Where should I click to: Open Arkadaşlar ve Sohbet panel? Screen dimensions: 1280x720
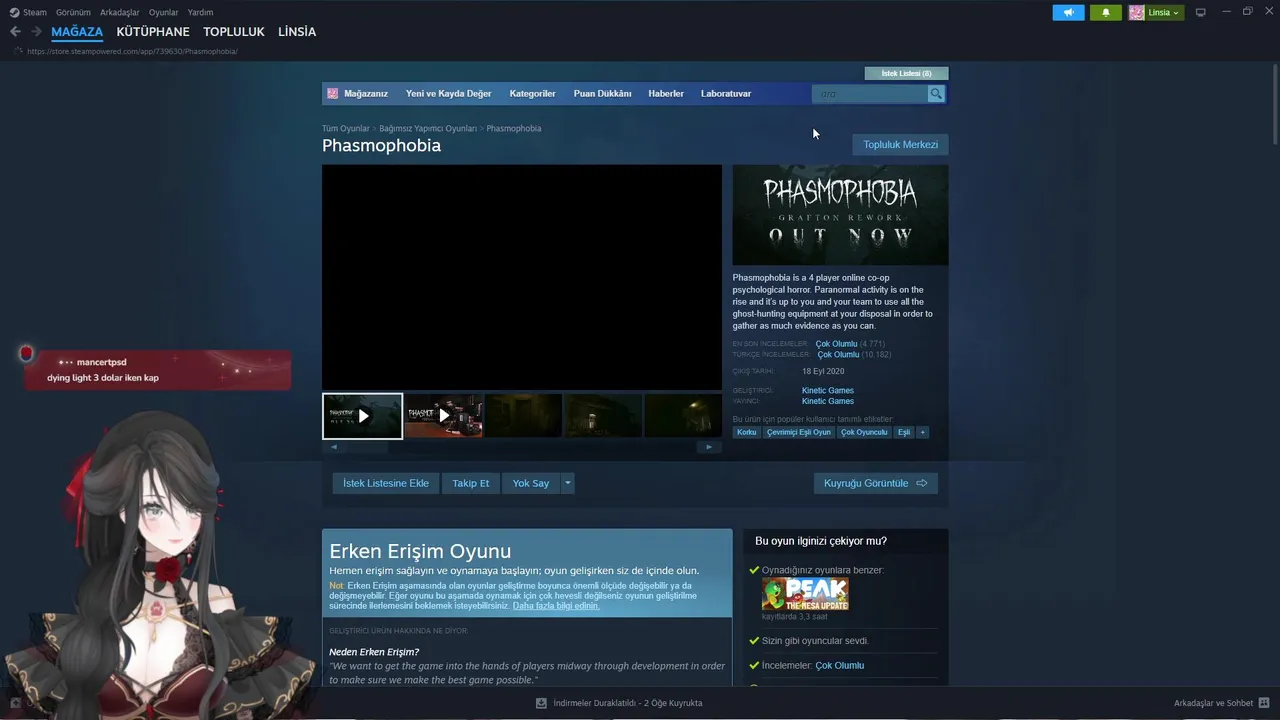(1221, 703)
